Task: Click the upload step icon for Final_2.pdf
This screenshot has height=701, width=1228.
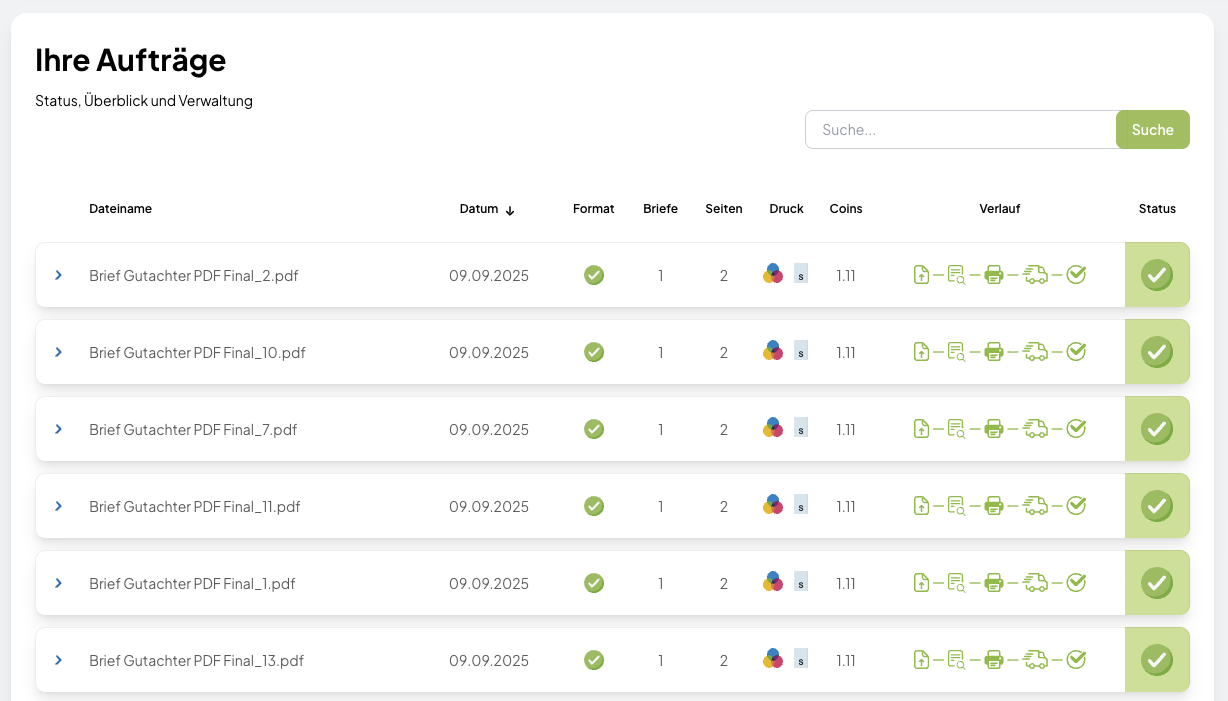Action: [922, 275]
